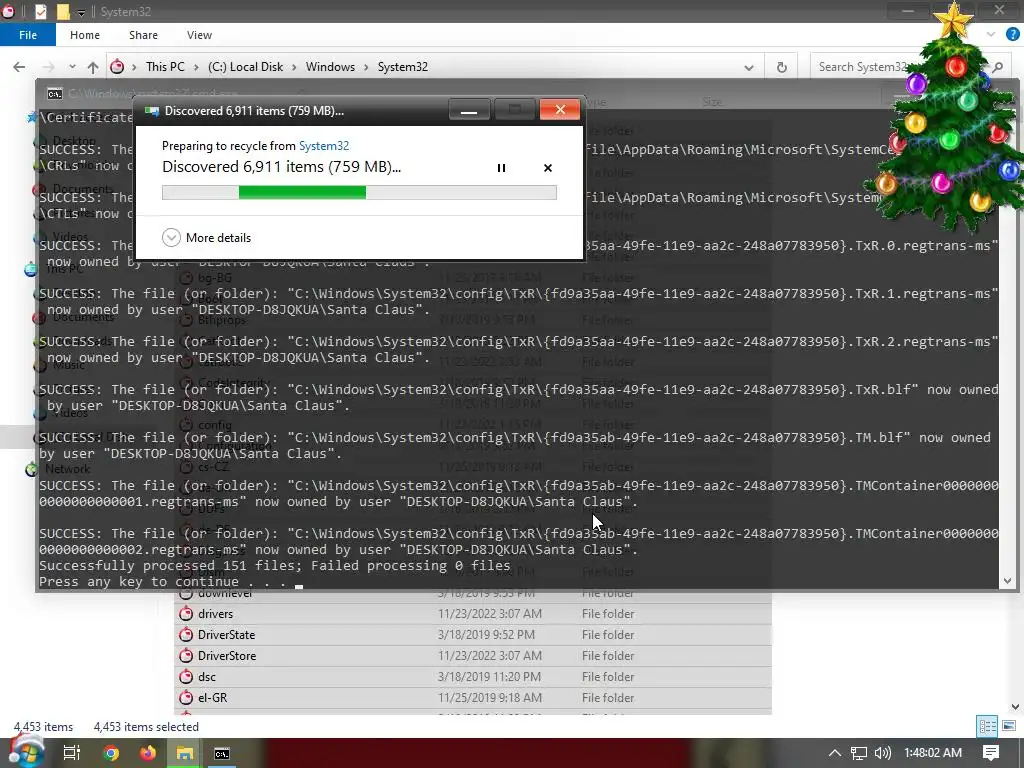Open the volume tray icon
The width and height of the screenshot is (1024, 768).
(x=882, y=753)
